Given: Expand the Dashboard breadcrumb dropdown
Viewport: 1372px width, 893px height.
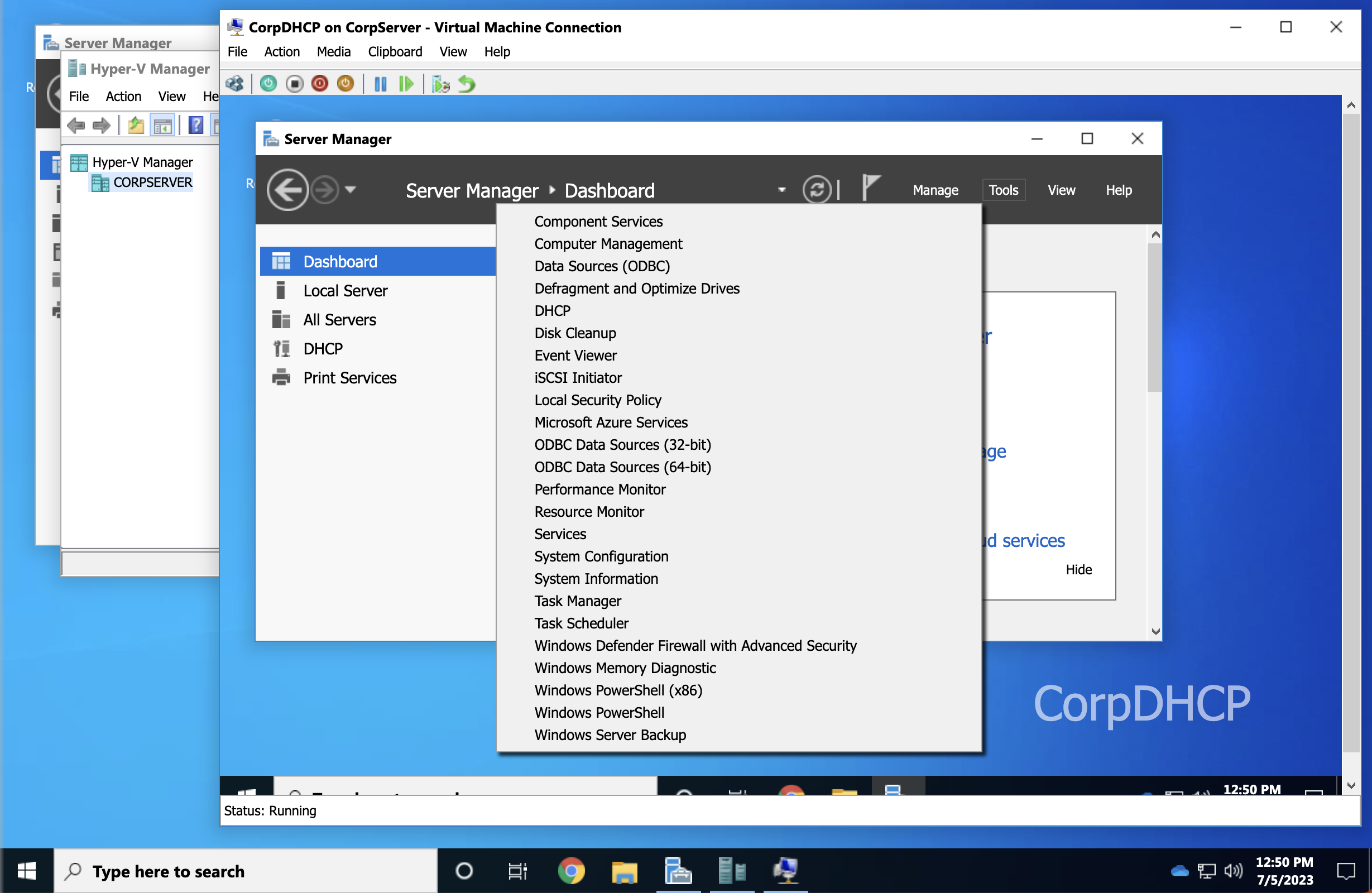Looking at the screenshot, I should point(782,190).
